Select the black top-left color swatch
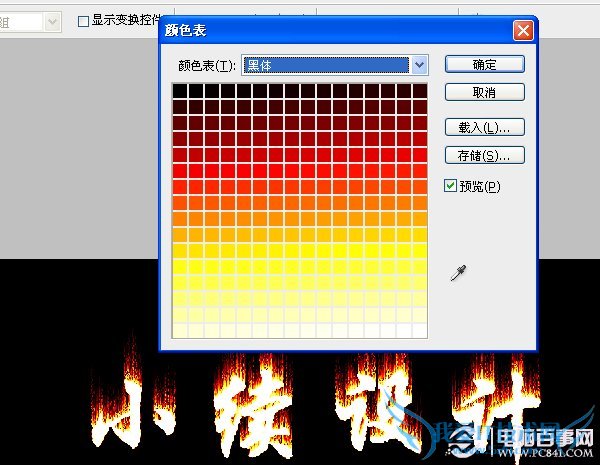 tap(180, 91)
